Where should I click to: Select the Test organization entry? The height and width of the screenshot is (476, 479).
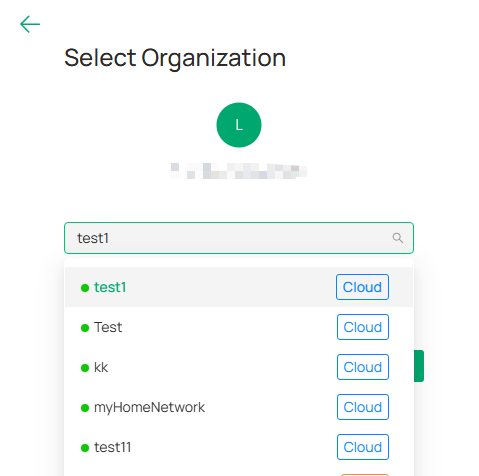239,327
